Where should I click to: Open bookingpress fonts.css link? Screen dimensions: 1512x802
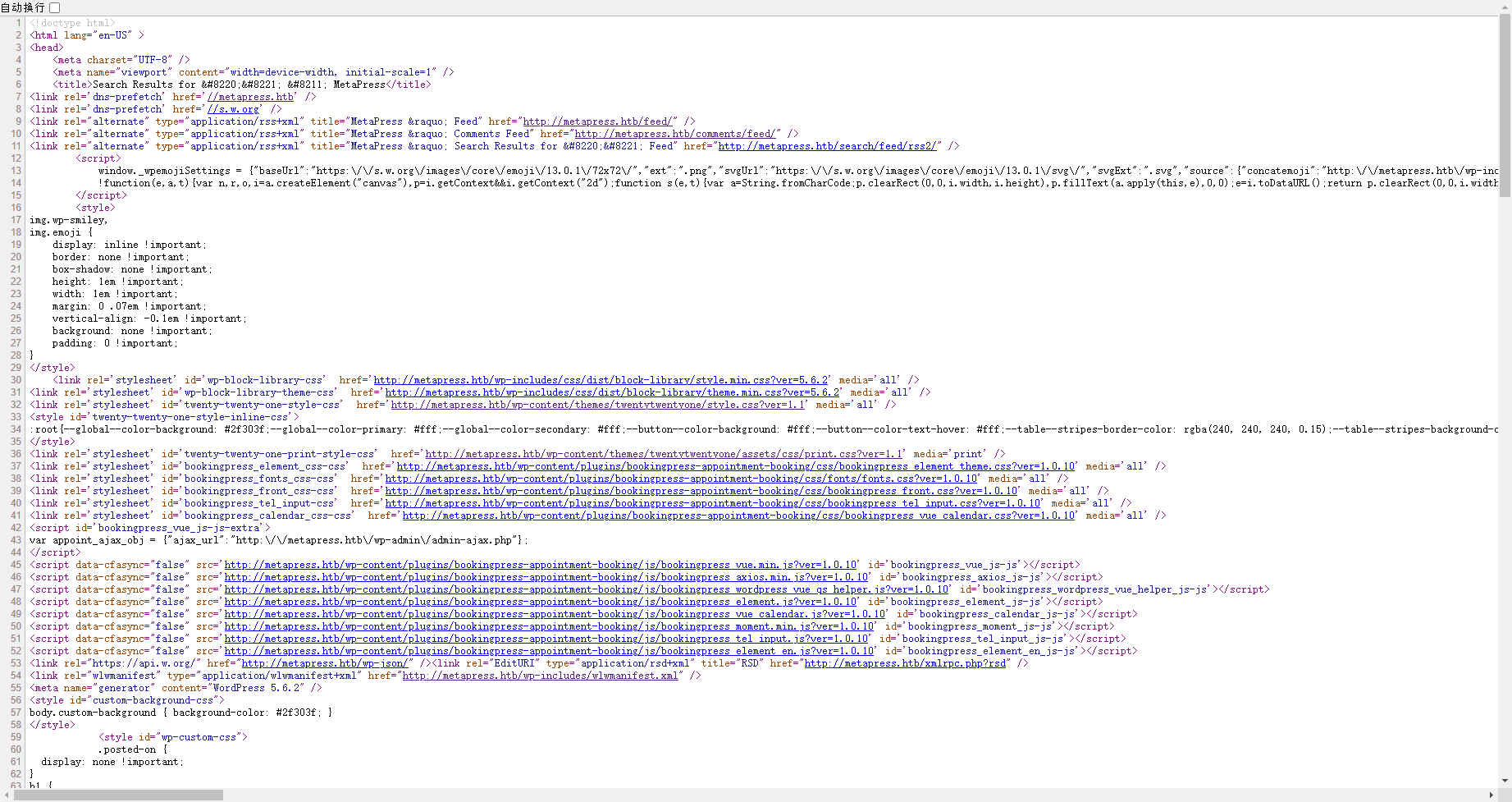tap(681, 479)
